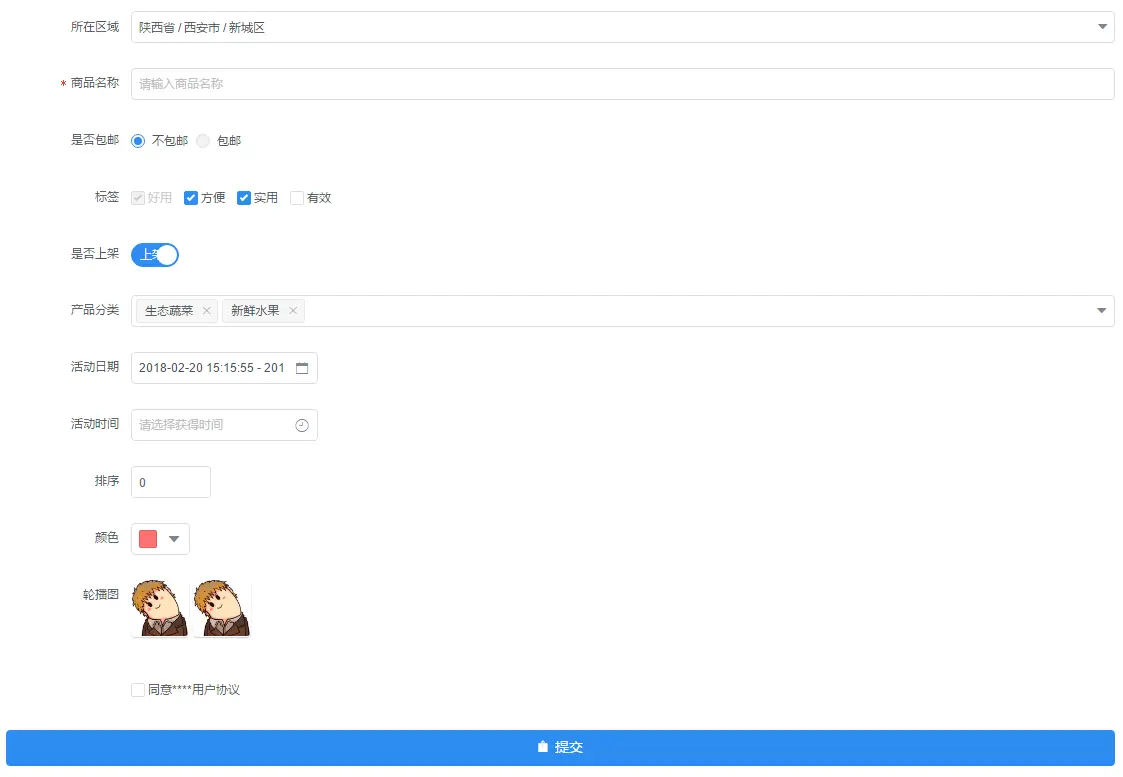Open the calendar icon in 活动日期 field

click(x=303, y=368)
